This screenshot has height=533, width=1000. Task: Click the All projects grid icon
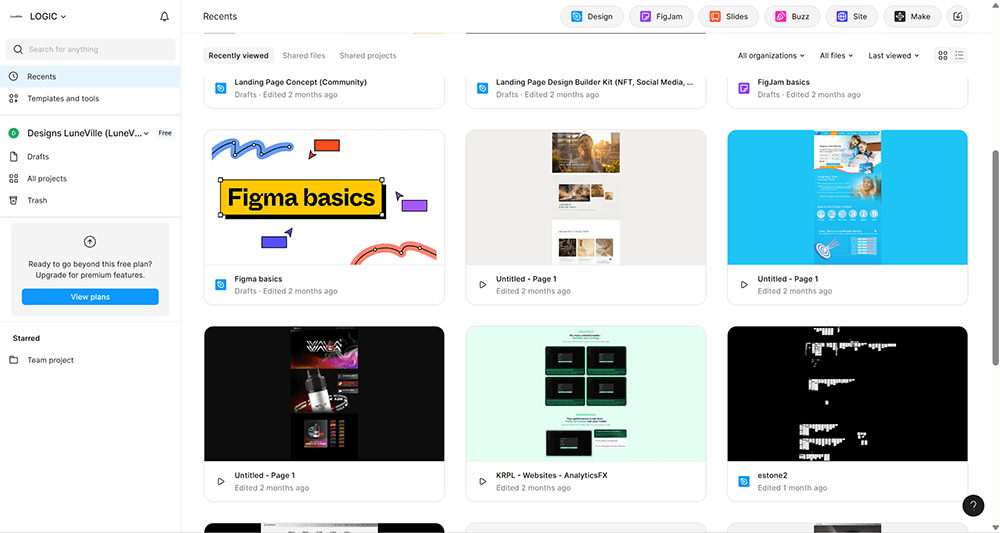13,179
